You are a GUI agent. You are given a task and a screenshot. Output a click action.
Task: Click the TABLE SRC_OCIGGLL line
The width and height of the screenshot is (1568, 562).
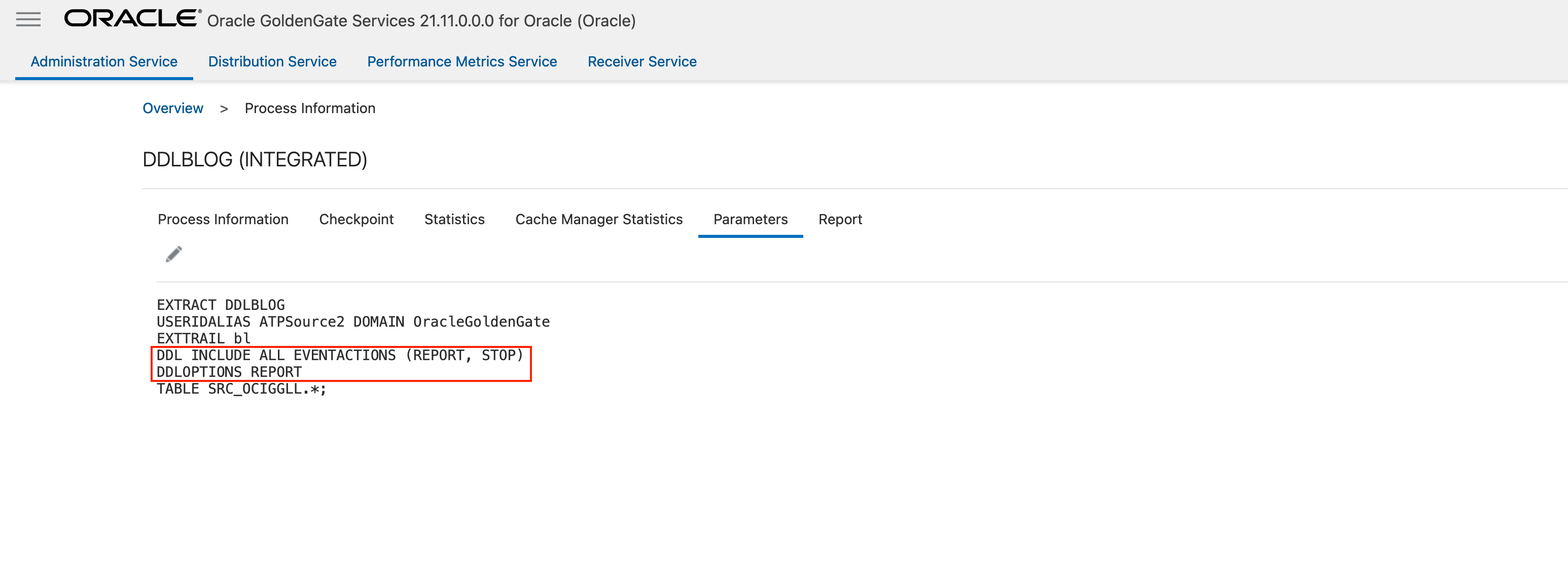pos(241,389)
